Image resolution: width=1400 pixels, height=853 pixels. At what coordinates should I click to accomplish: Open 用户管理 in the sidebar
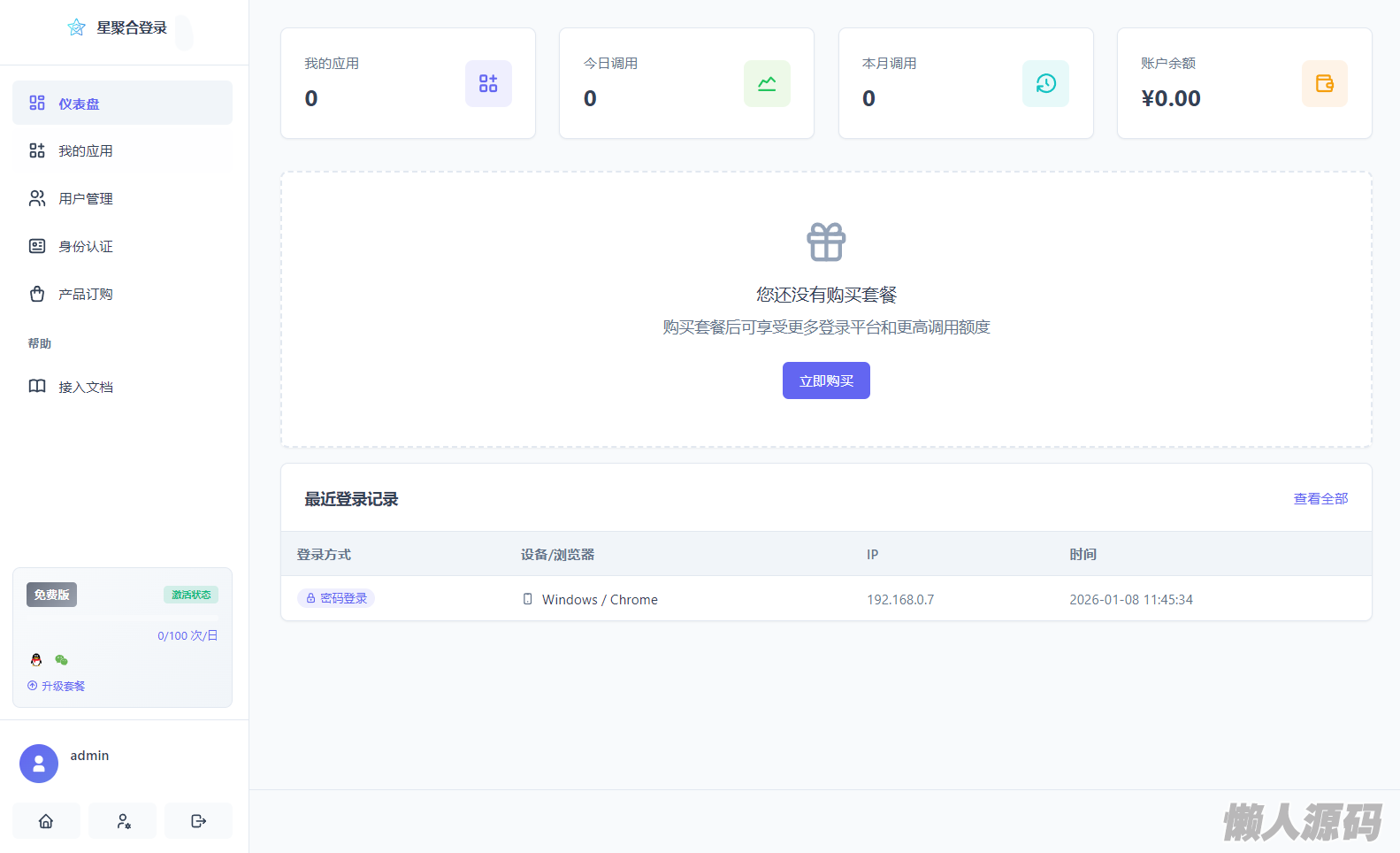point(122,199)
